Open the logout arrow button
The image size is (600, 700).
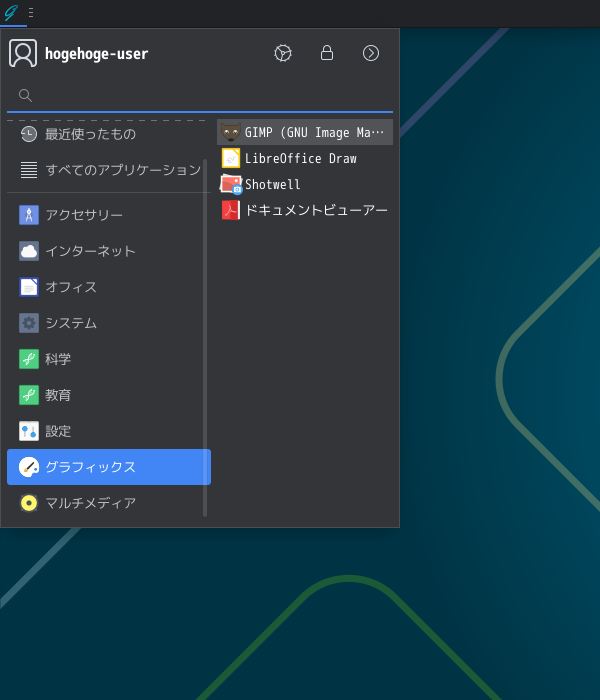[371, 53]
